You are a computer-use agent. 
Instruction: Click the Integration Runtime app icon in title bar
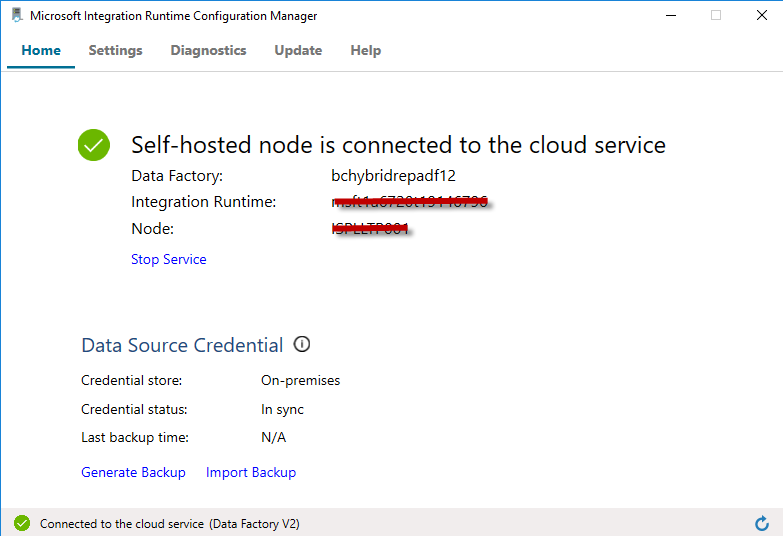click(16, 16)
